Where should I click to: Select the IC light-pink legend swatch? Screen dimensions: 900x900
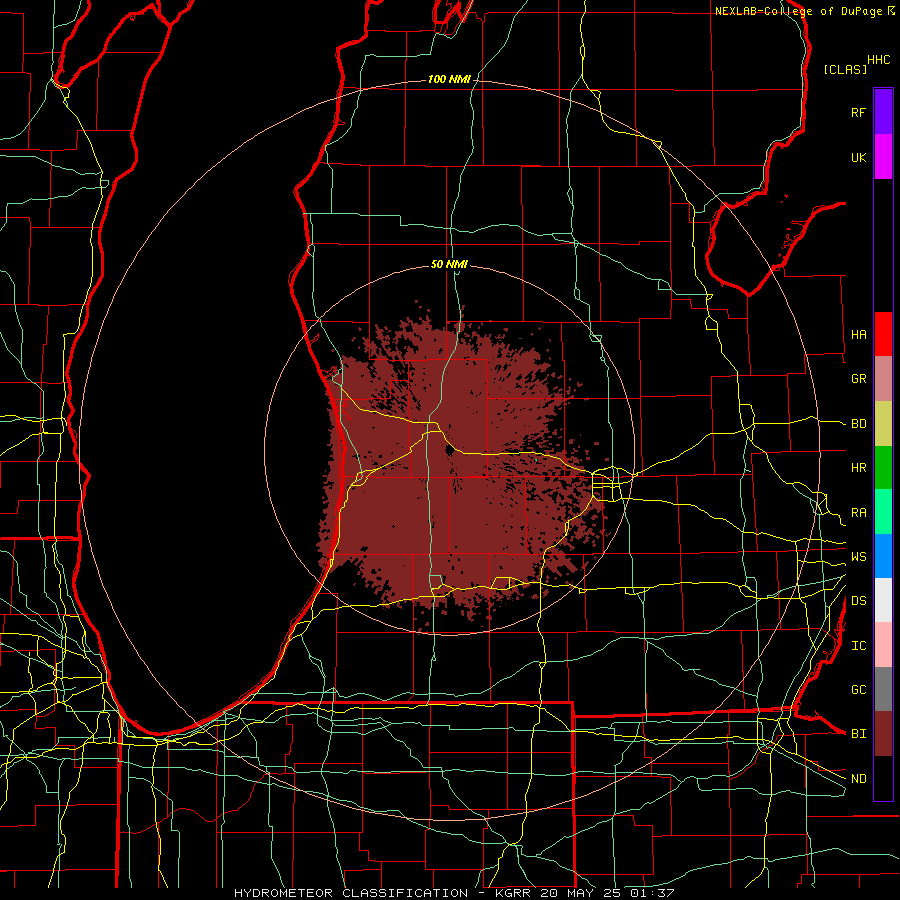[883, 645]
